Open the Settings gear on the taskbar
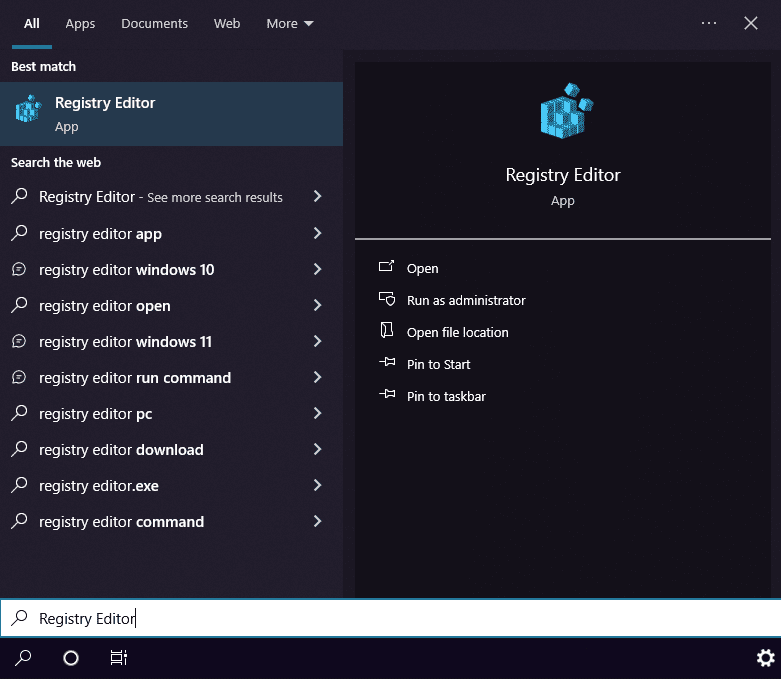 tap(766, 658)
